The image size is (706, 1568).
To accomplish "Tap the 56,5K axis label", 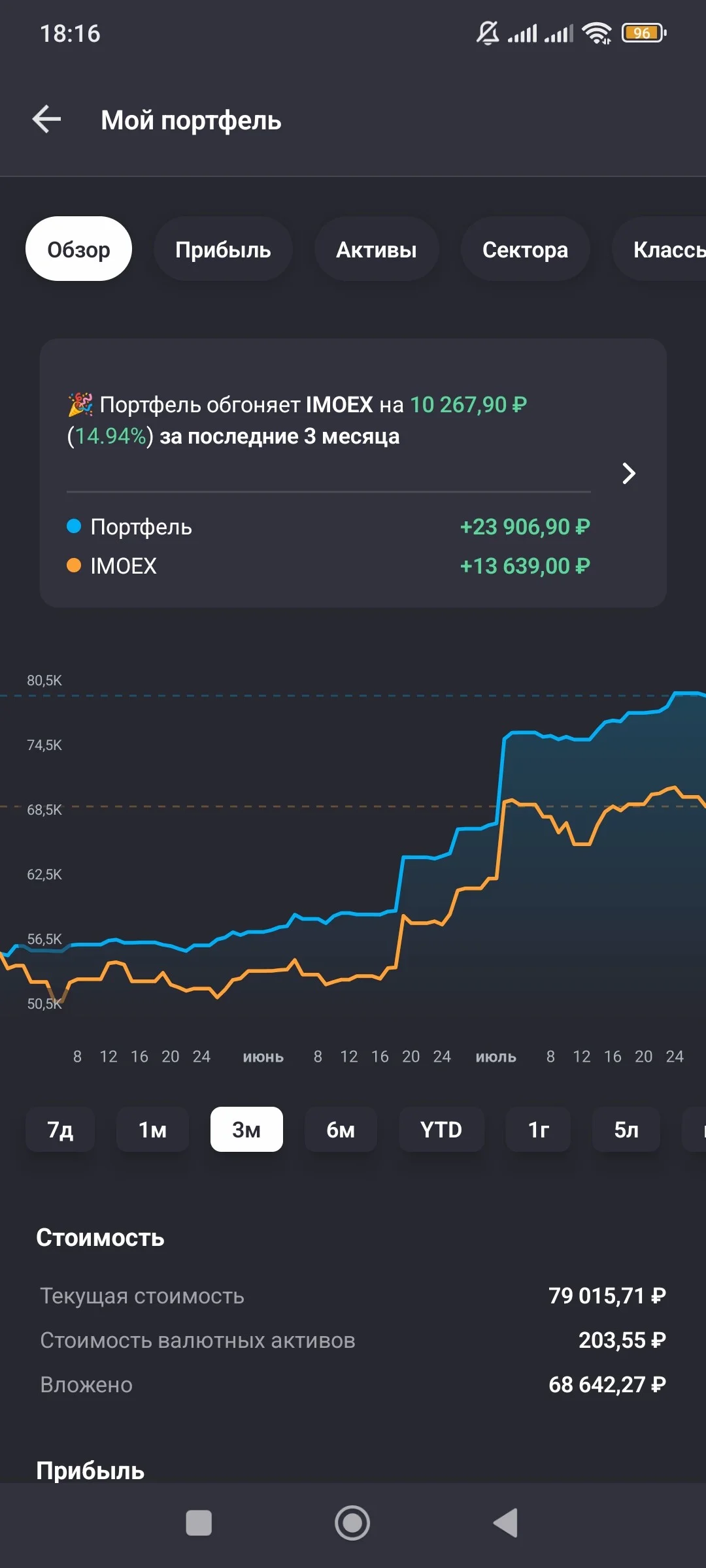I will pyautogui.click(x=44, y=939).
